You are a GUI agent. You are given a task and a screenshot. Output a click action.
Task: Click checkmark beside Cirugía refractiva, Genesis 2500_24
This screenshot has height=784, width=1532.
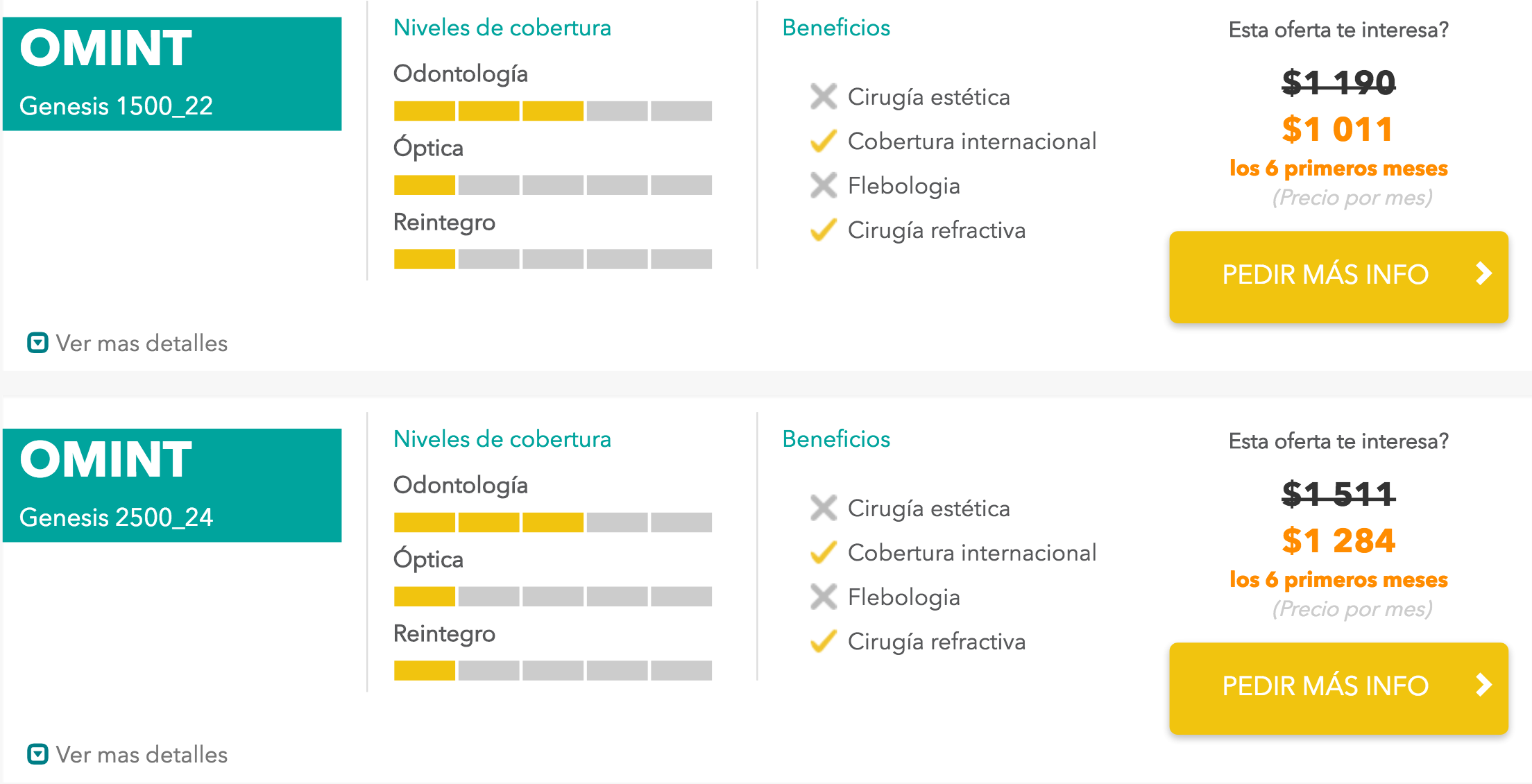pyautogui.click(x=823, y=641)
